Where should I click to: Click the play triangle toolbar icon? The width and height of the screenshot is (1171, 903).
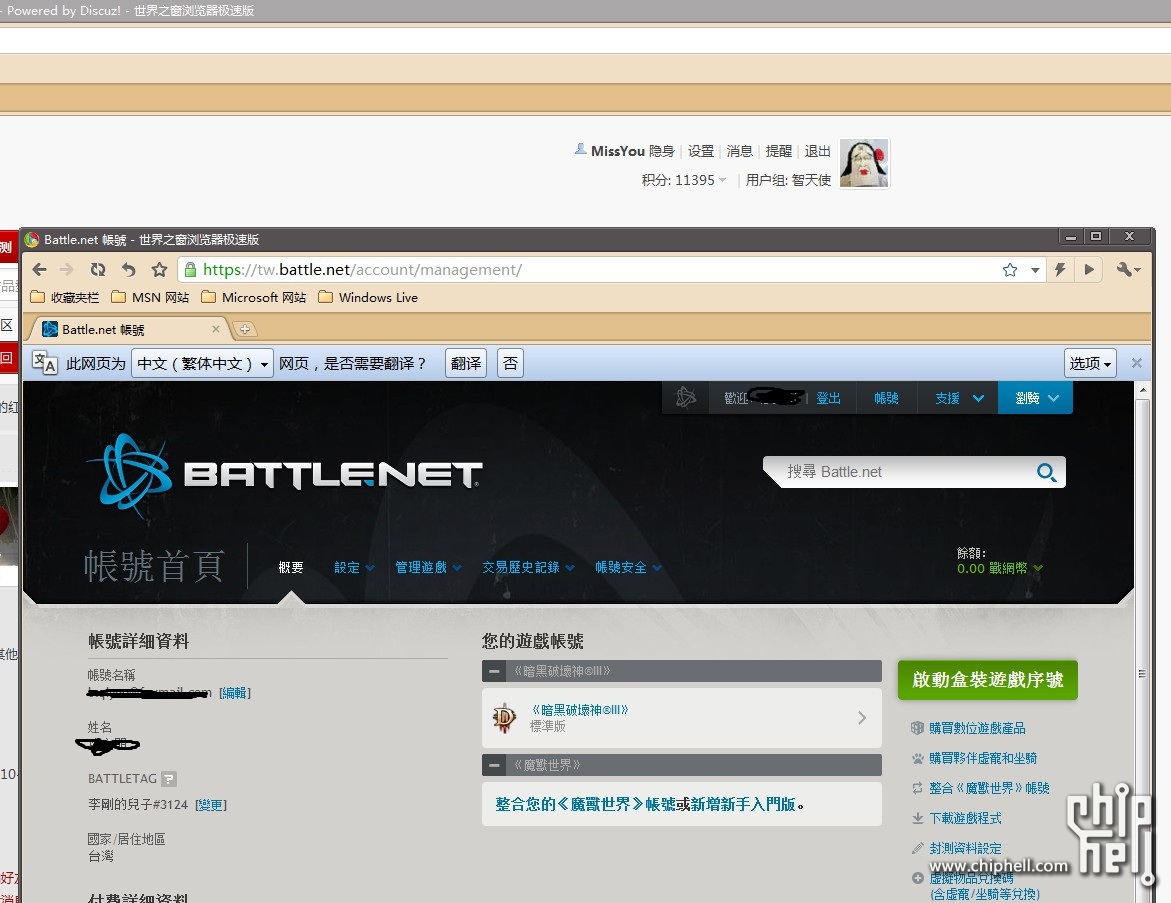point(1089,270)
